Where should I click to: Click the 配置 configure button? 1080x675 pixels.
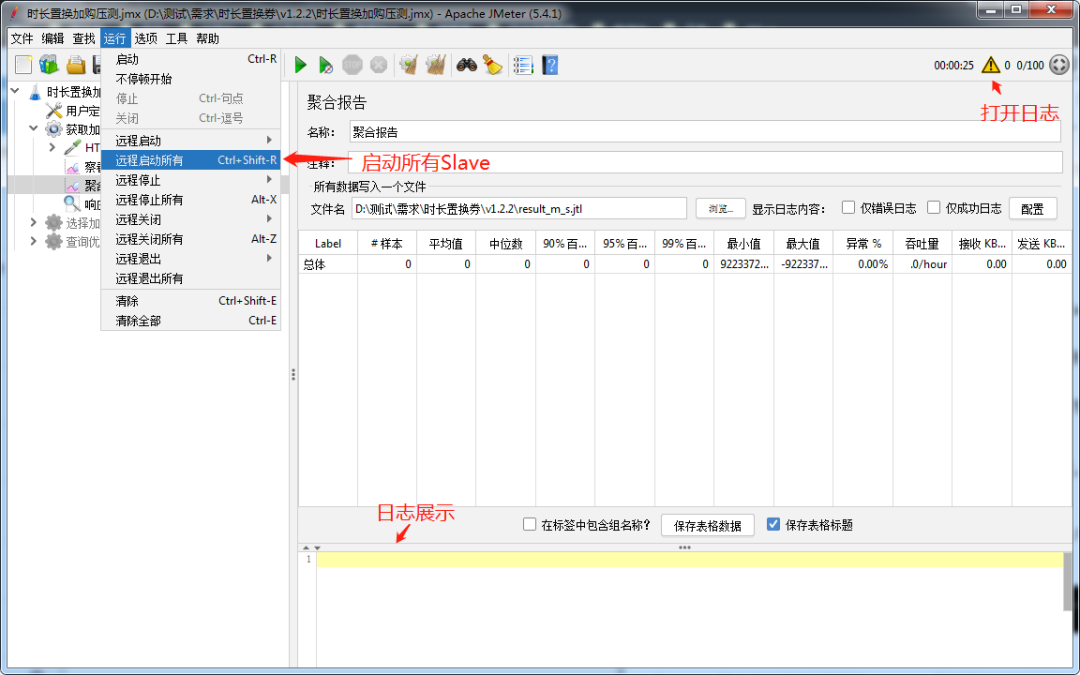pos(1032,208)
